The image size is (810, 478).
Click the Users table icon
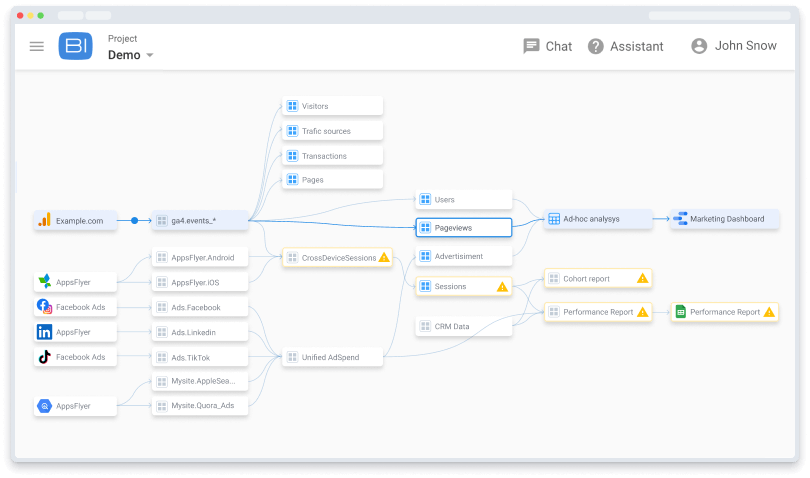tap(425, 199)
